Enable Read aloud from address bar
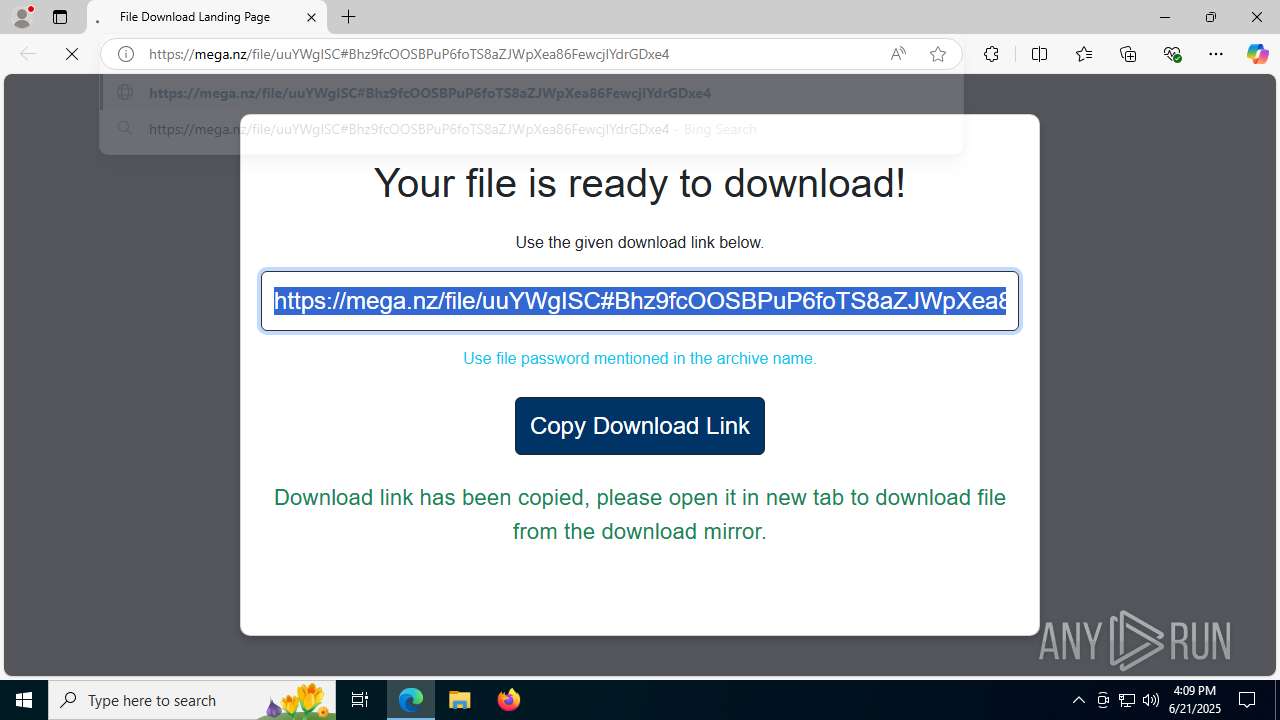 (898, 54)
